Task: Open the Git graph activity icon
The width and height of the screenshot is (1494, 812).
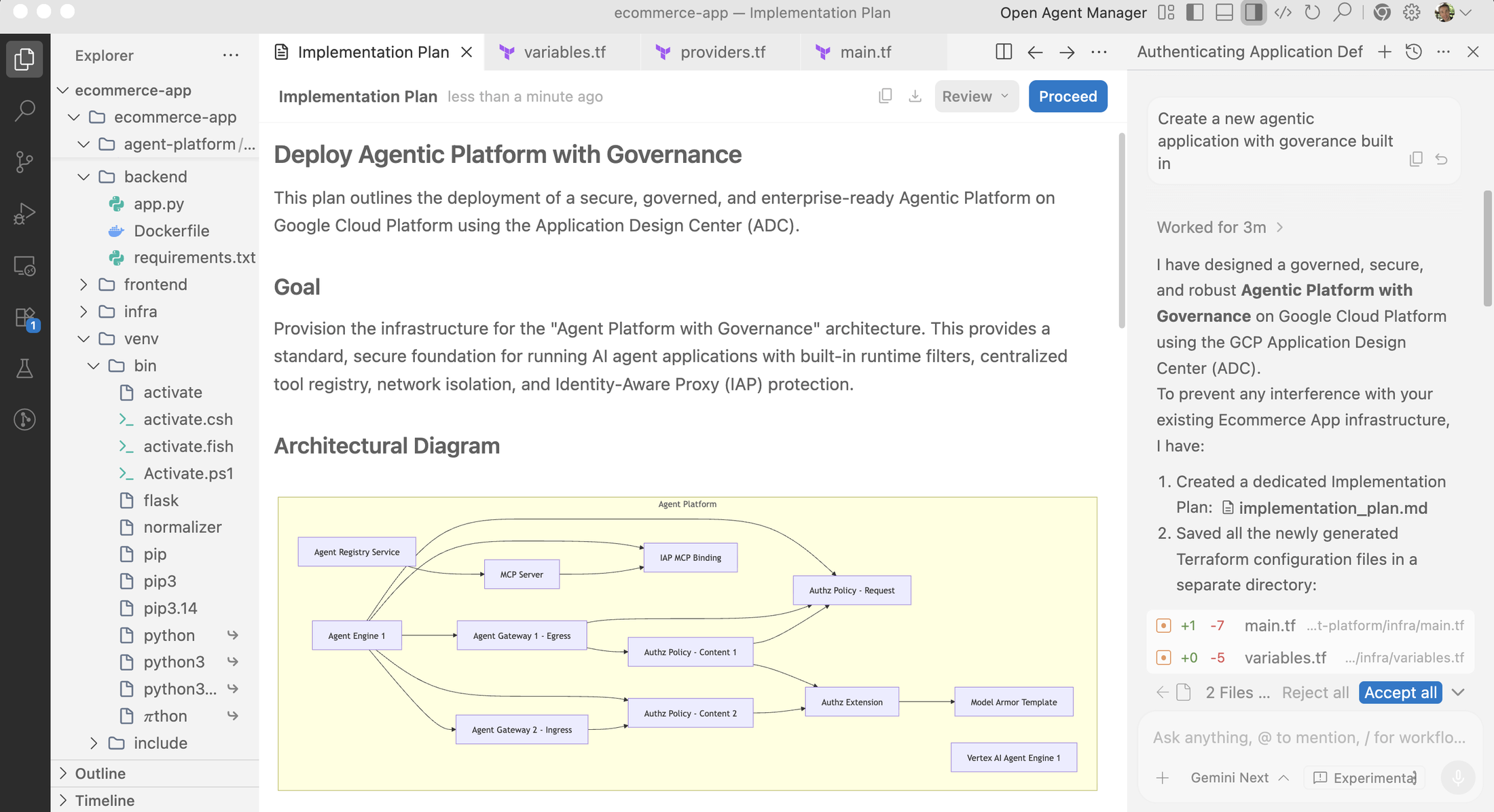Action: 24,420
